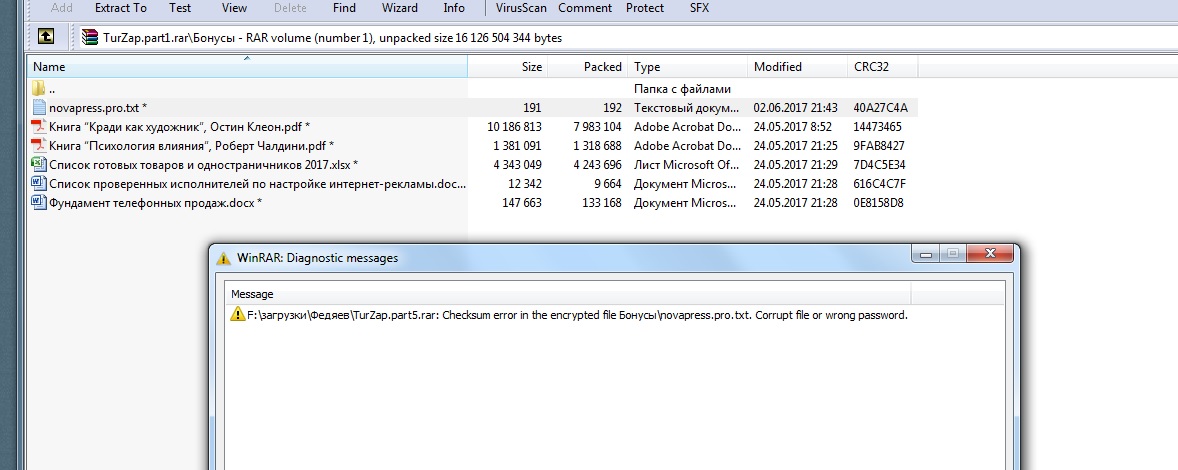Minimize the Diagnostic messages window

(928, 255)
